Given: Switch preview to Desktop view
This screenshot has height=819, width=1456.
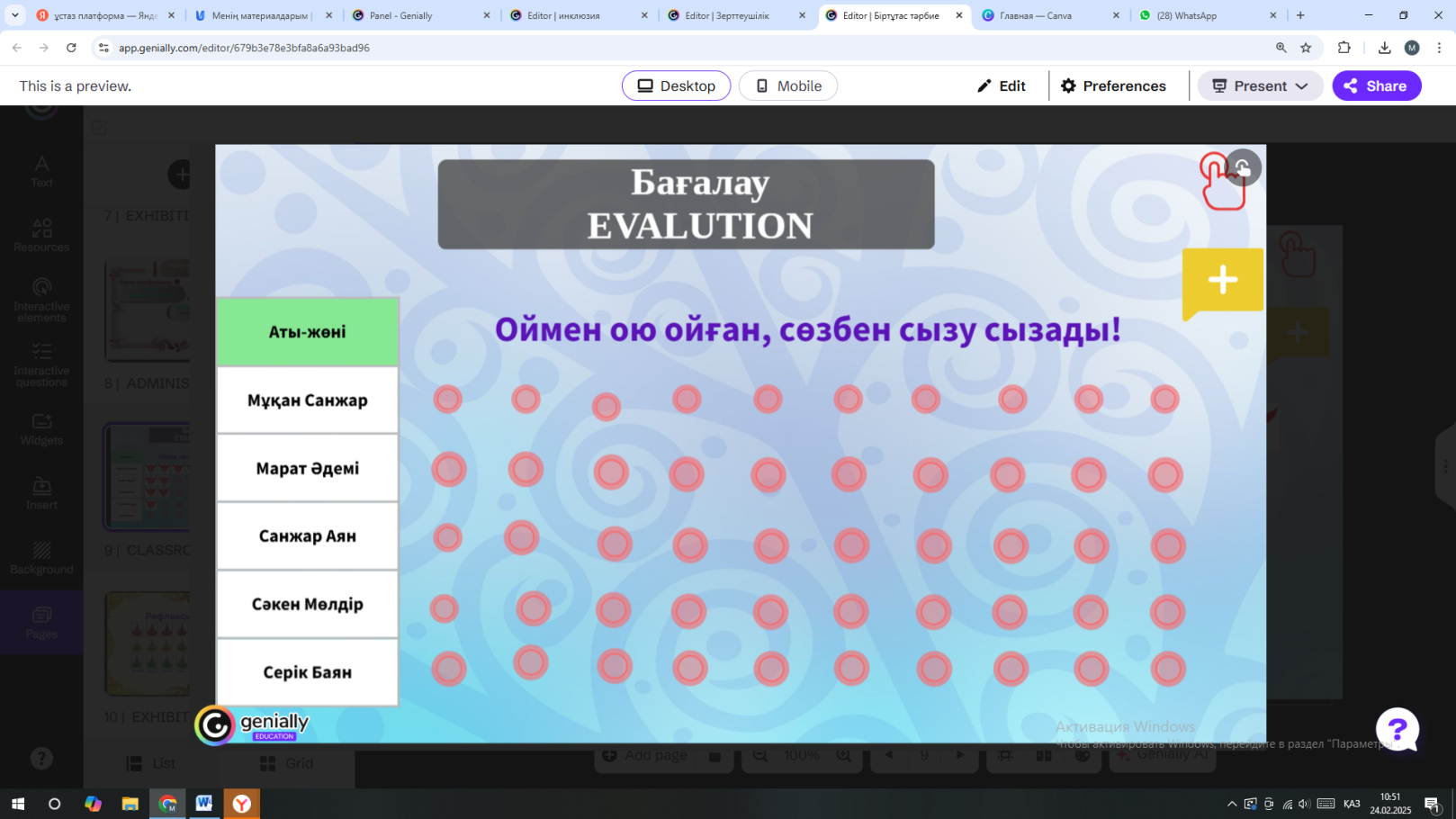Looking at the screenshot, I should point(676,85).
